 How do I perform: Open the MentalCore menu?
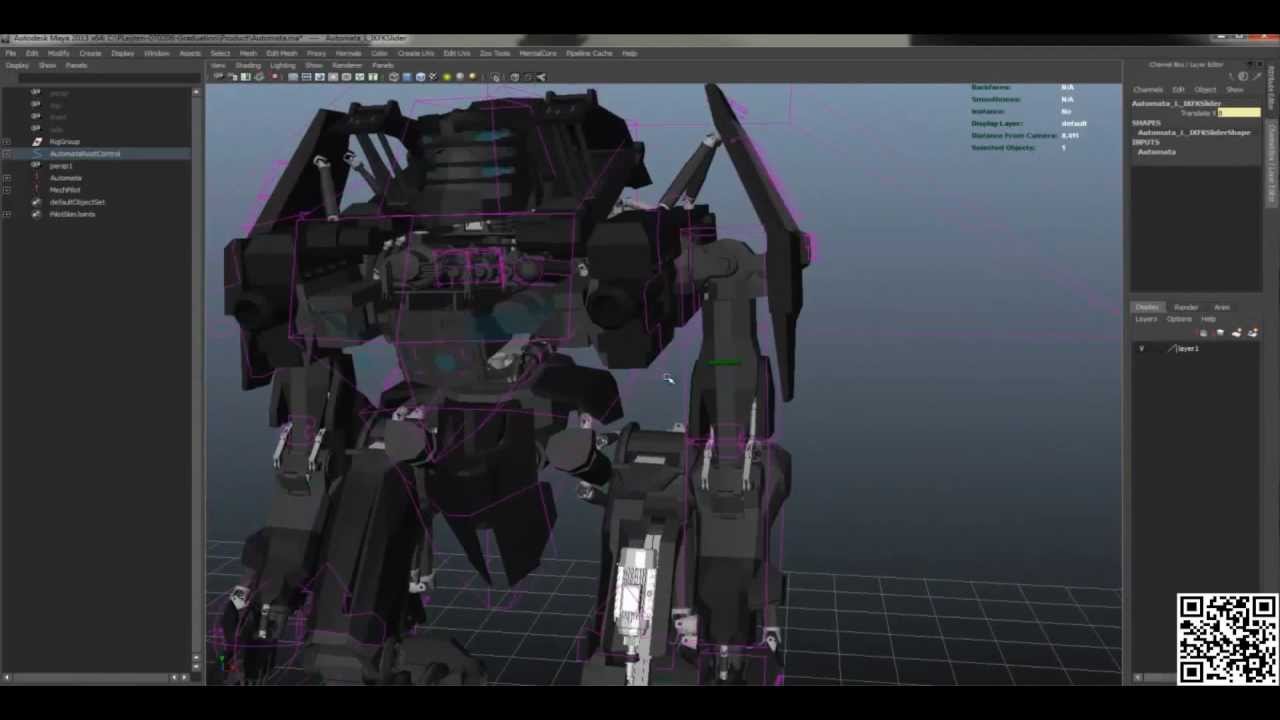pyautogui.click(x=538, y=53)
